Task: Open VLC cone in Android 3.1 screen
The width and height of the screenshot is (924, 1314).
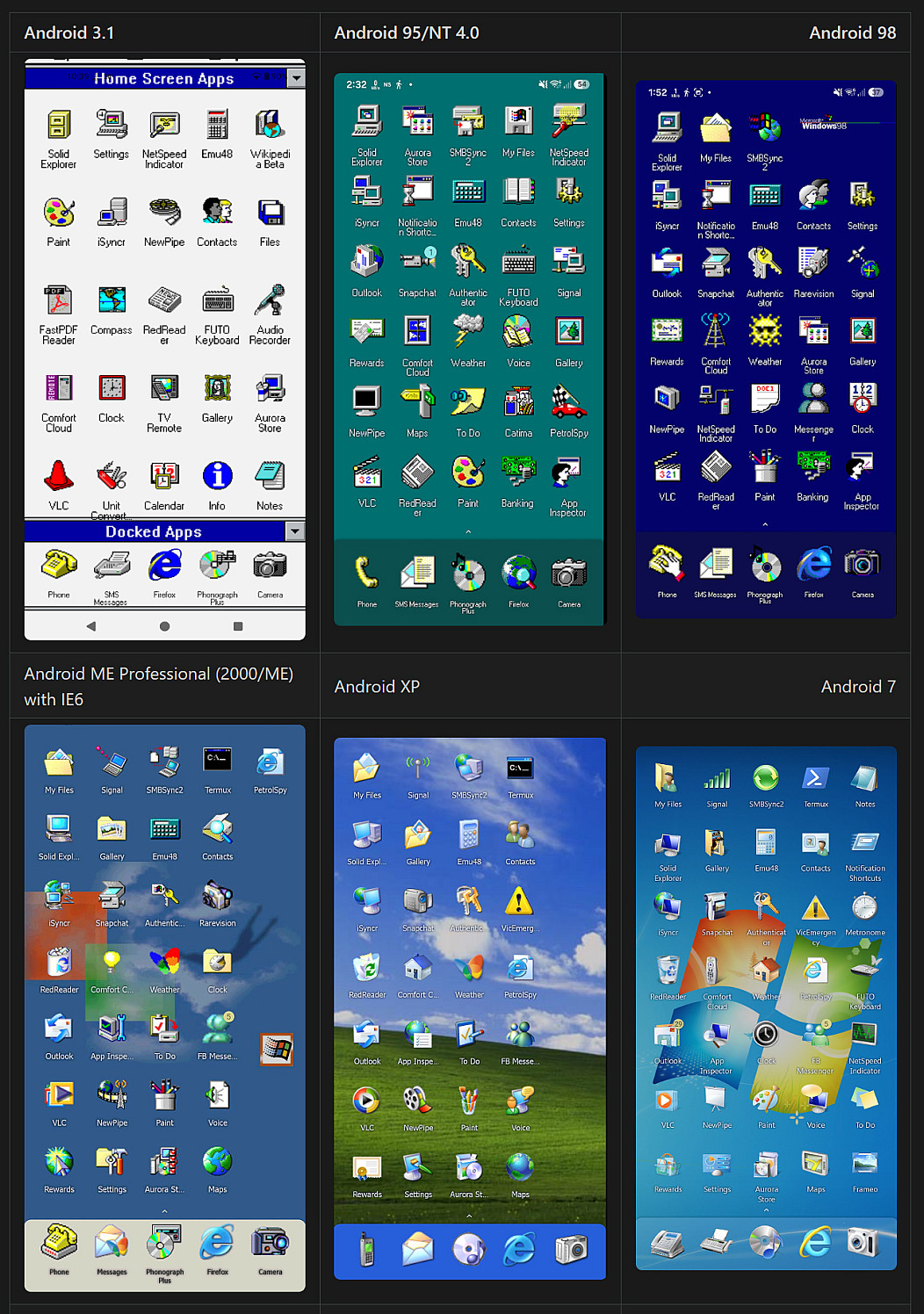Action: (x=59, y=476)
